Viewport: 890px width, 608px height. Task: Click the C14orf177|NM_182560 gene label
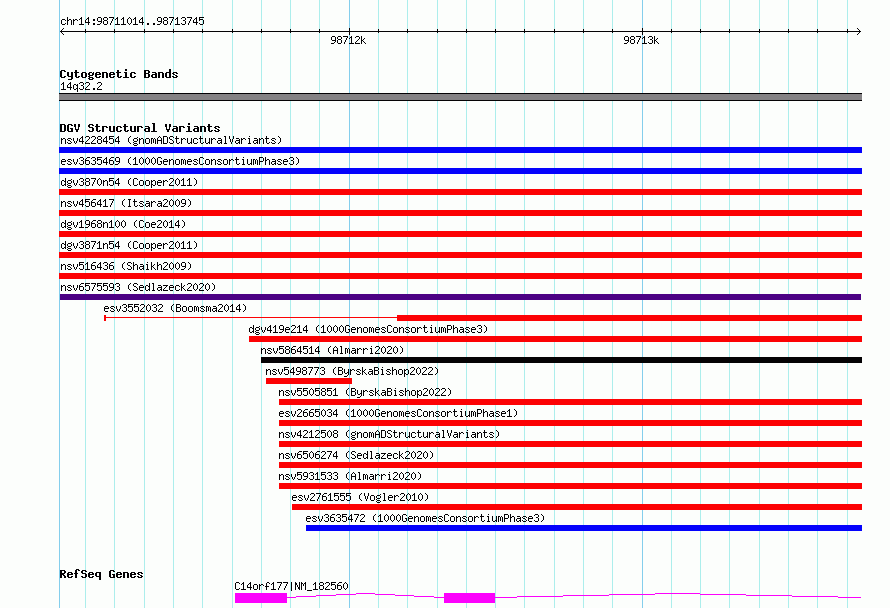pyautogui.click(x=291, y=586)
